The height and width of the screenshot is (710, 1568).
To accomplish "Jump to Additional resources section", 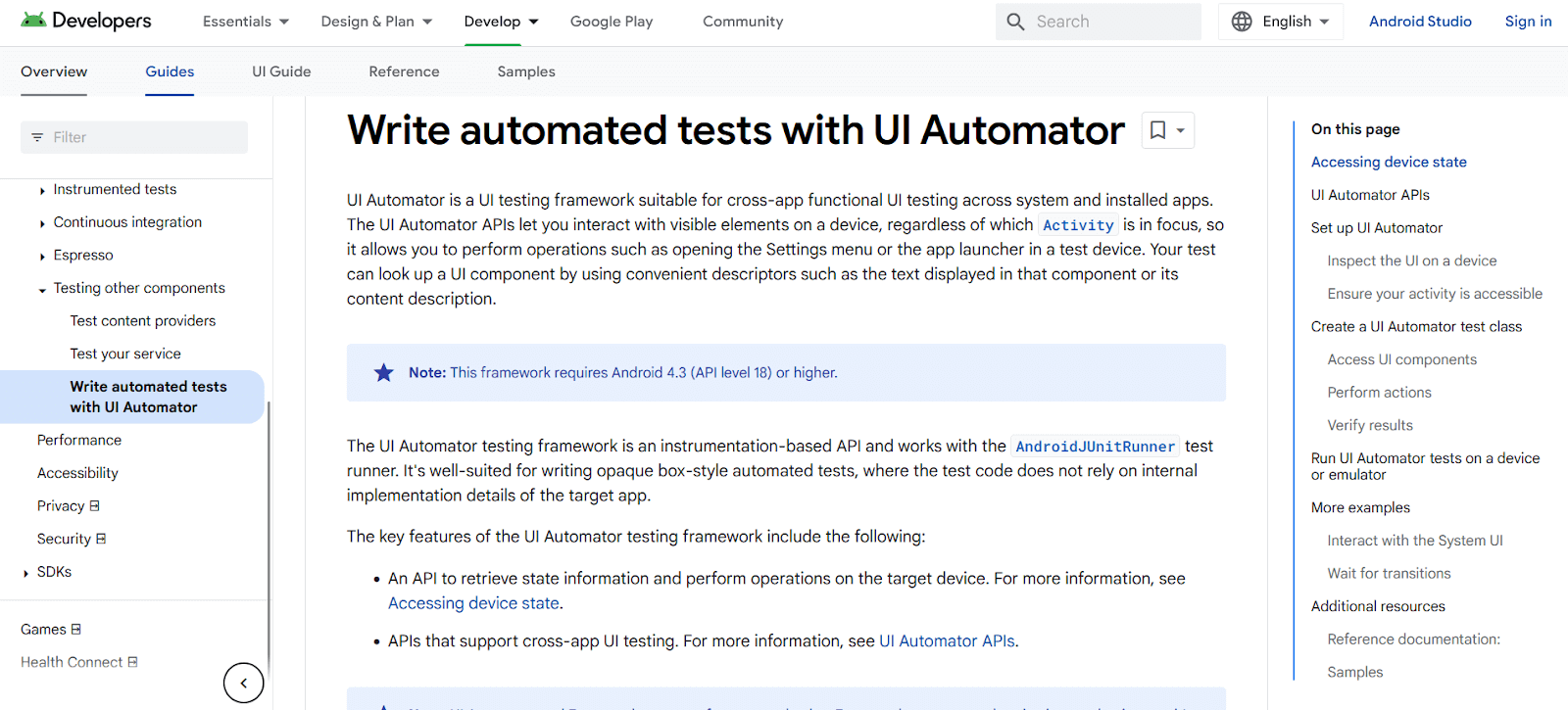I will (1378, 607).
